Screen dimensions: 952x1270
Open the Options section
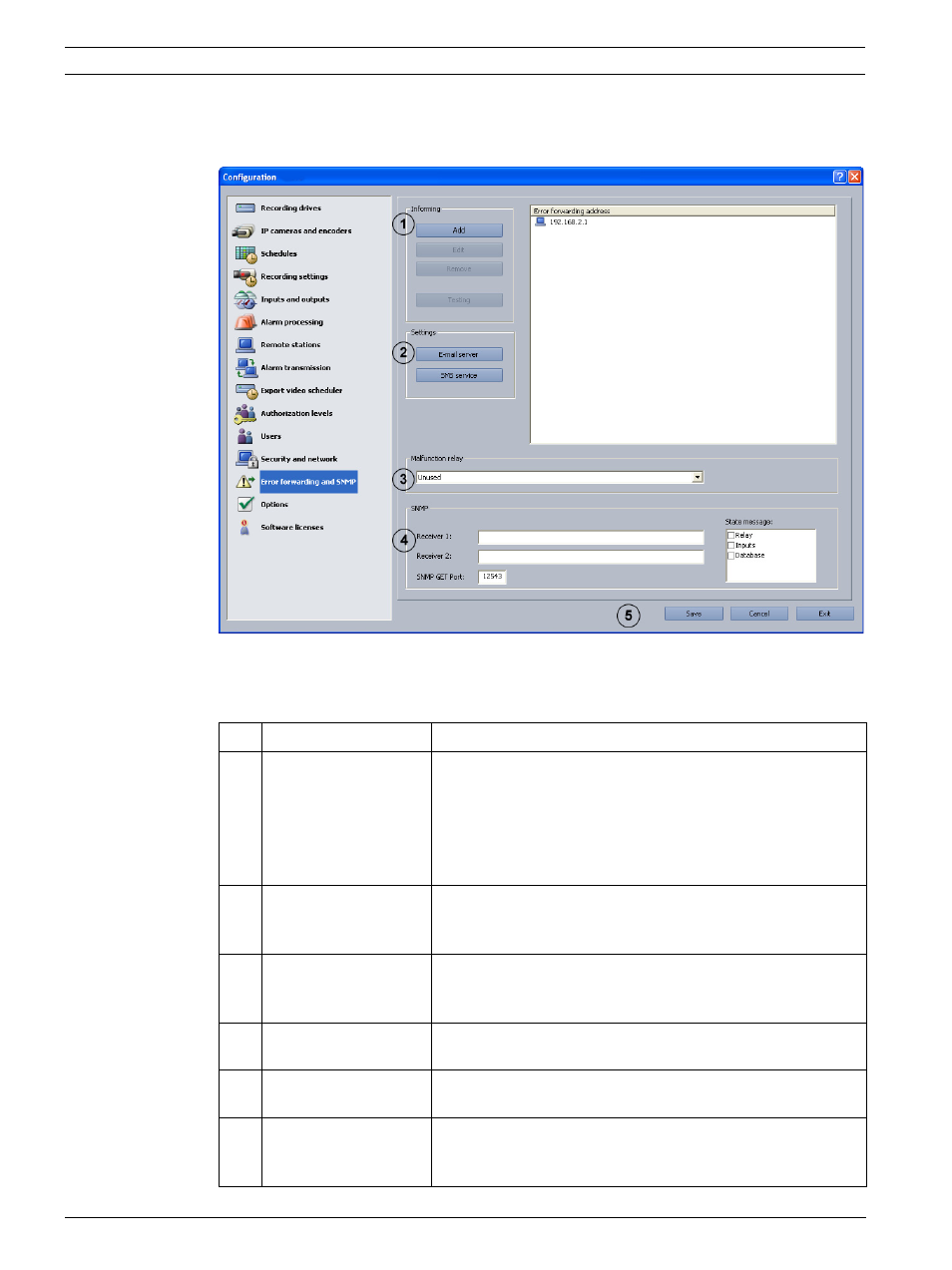(x=274, y=505)
